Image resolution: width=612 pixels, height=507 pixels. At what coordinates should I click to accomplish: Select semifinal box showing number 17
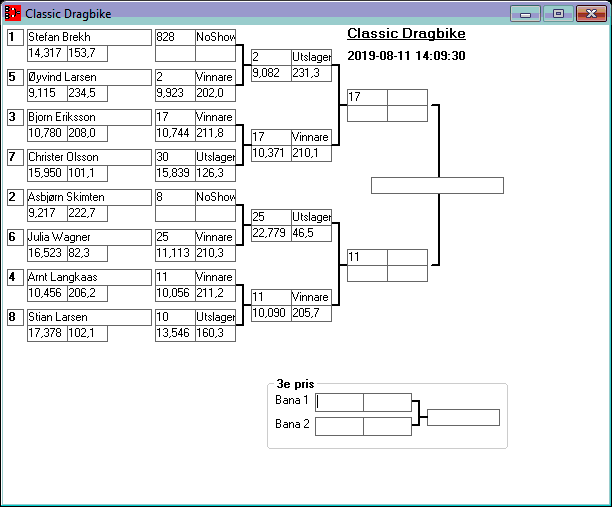[x=366, y=97]
